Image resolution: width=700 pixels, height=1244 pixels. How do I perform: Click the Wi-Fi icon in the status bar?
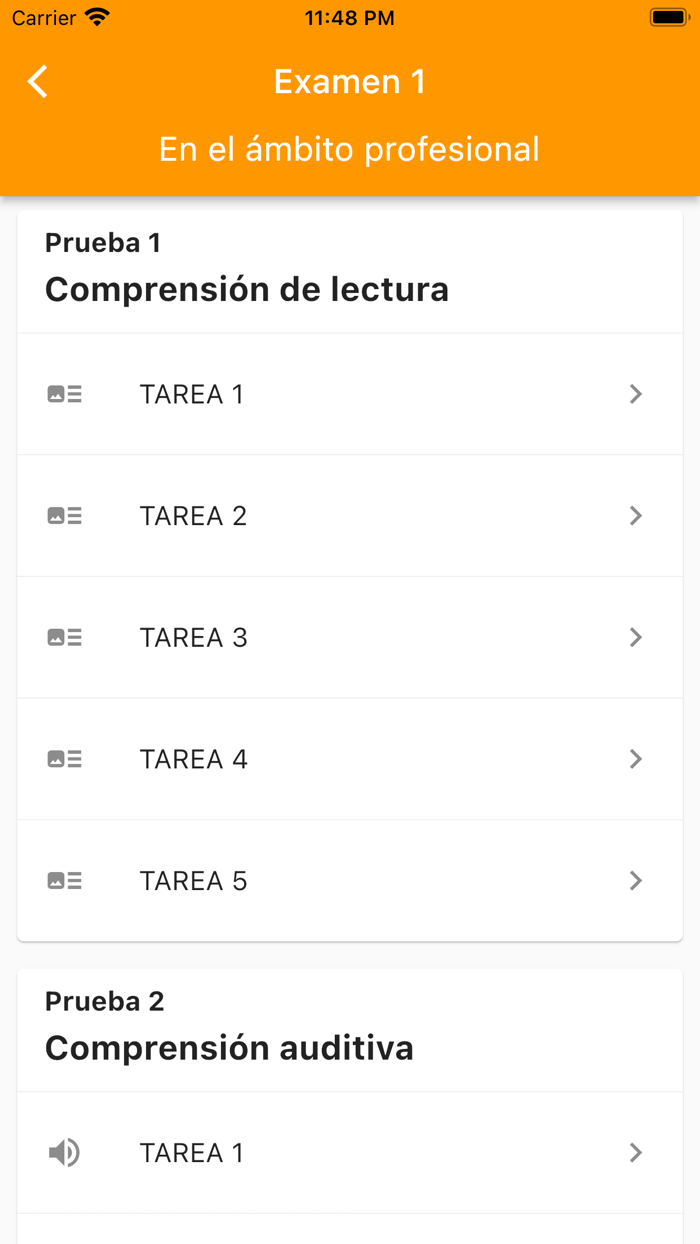(x=96, y=16)
